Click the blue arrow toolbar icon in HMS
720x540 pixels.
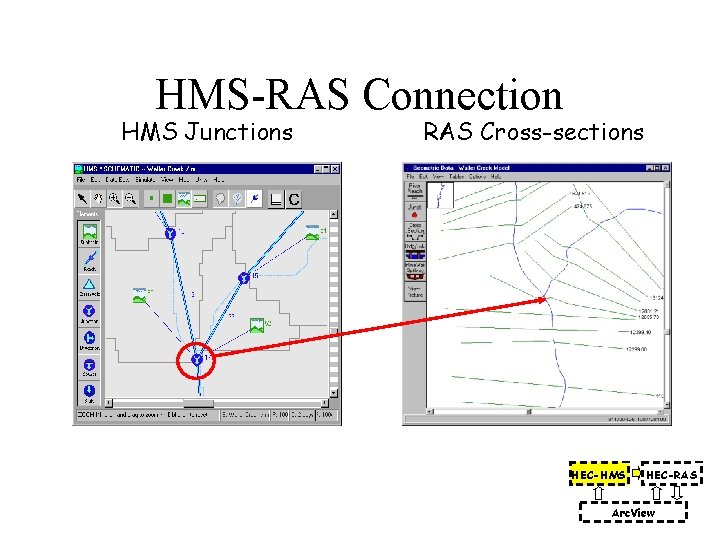coord(253,199)
